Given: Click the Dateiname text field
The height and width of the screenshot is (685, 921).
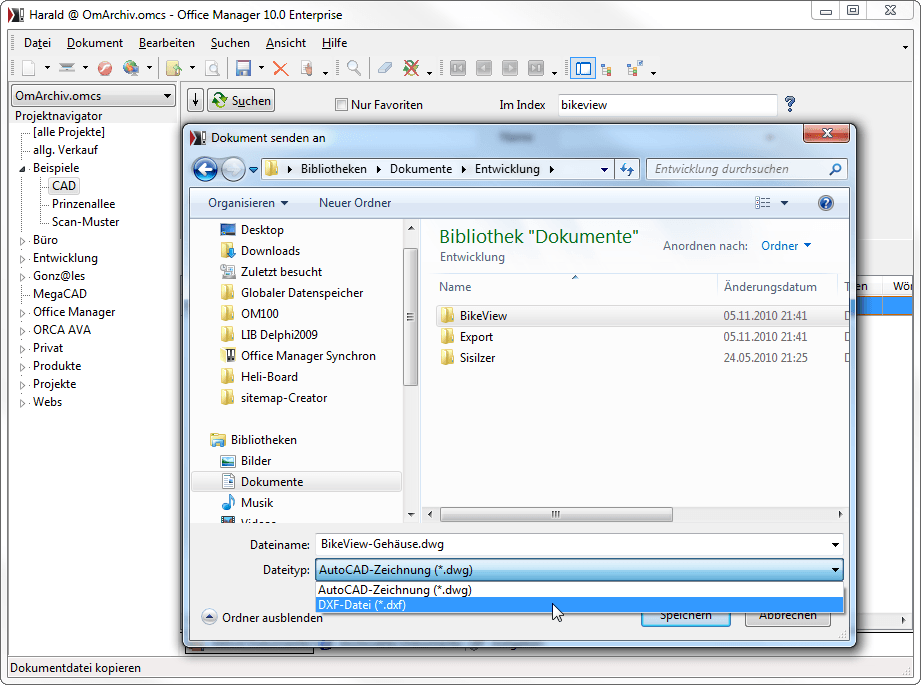Looking at the screenshot, I should pos(572,545).
